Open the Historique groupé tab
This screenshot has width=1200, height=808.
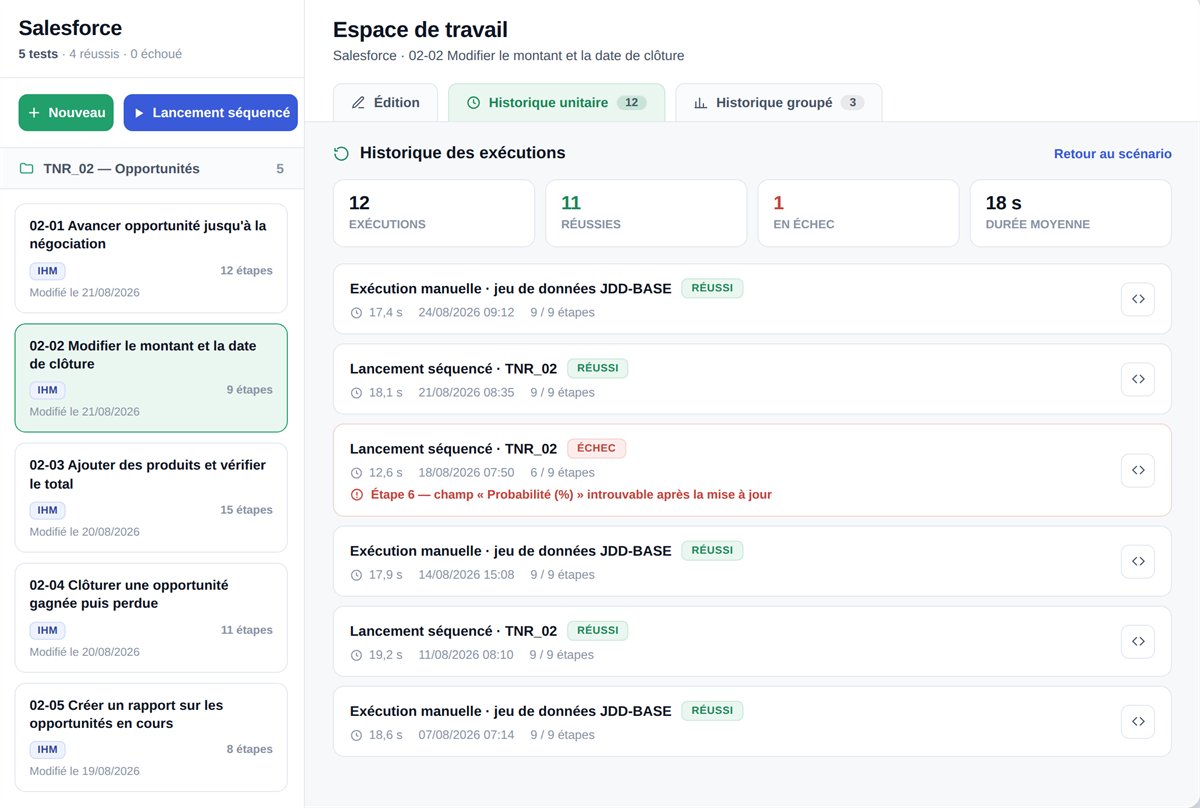pos(779,103)
